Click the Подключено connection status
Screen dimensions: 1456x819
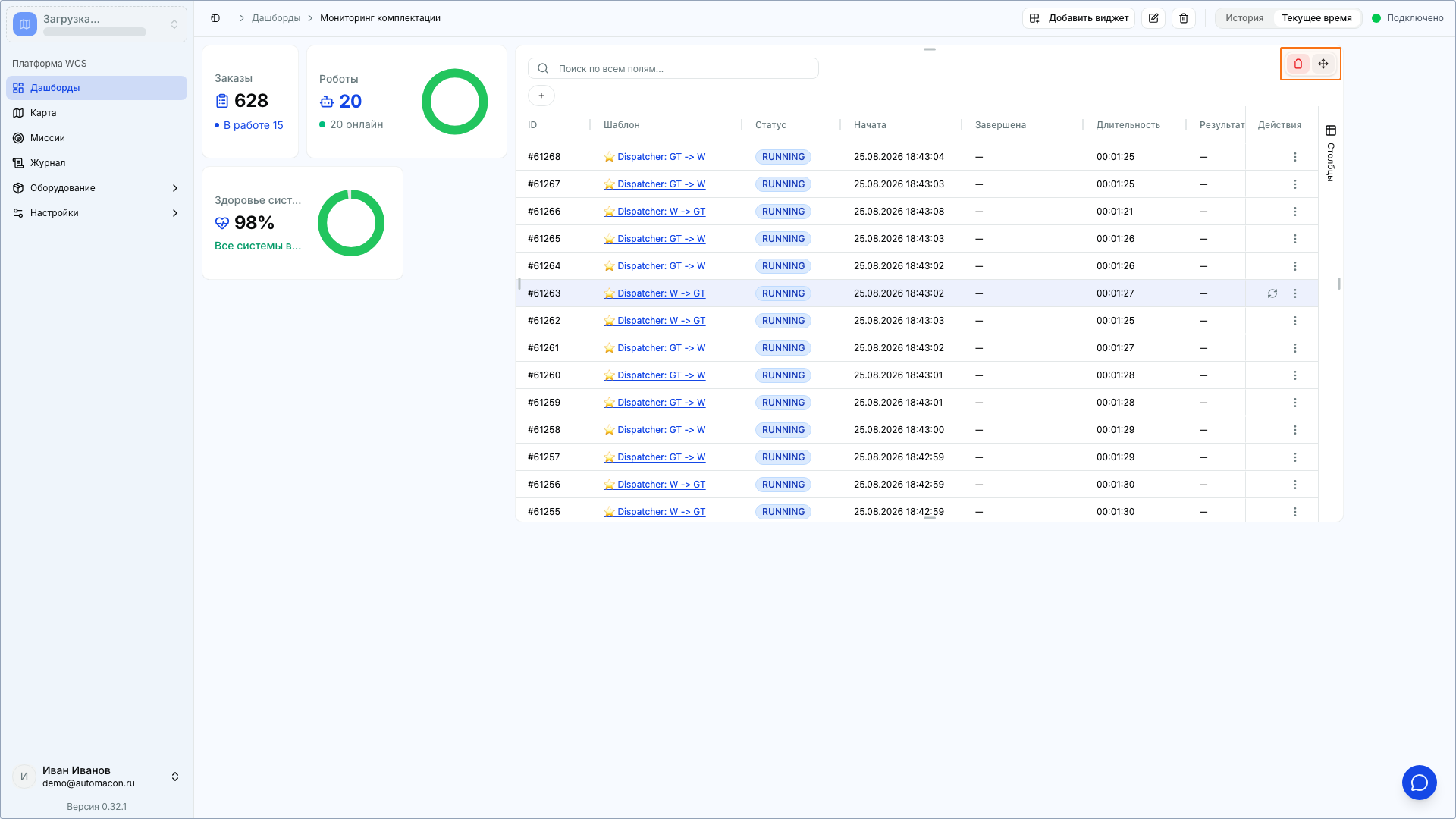click(1407, 18)
